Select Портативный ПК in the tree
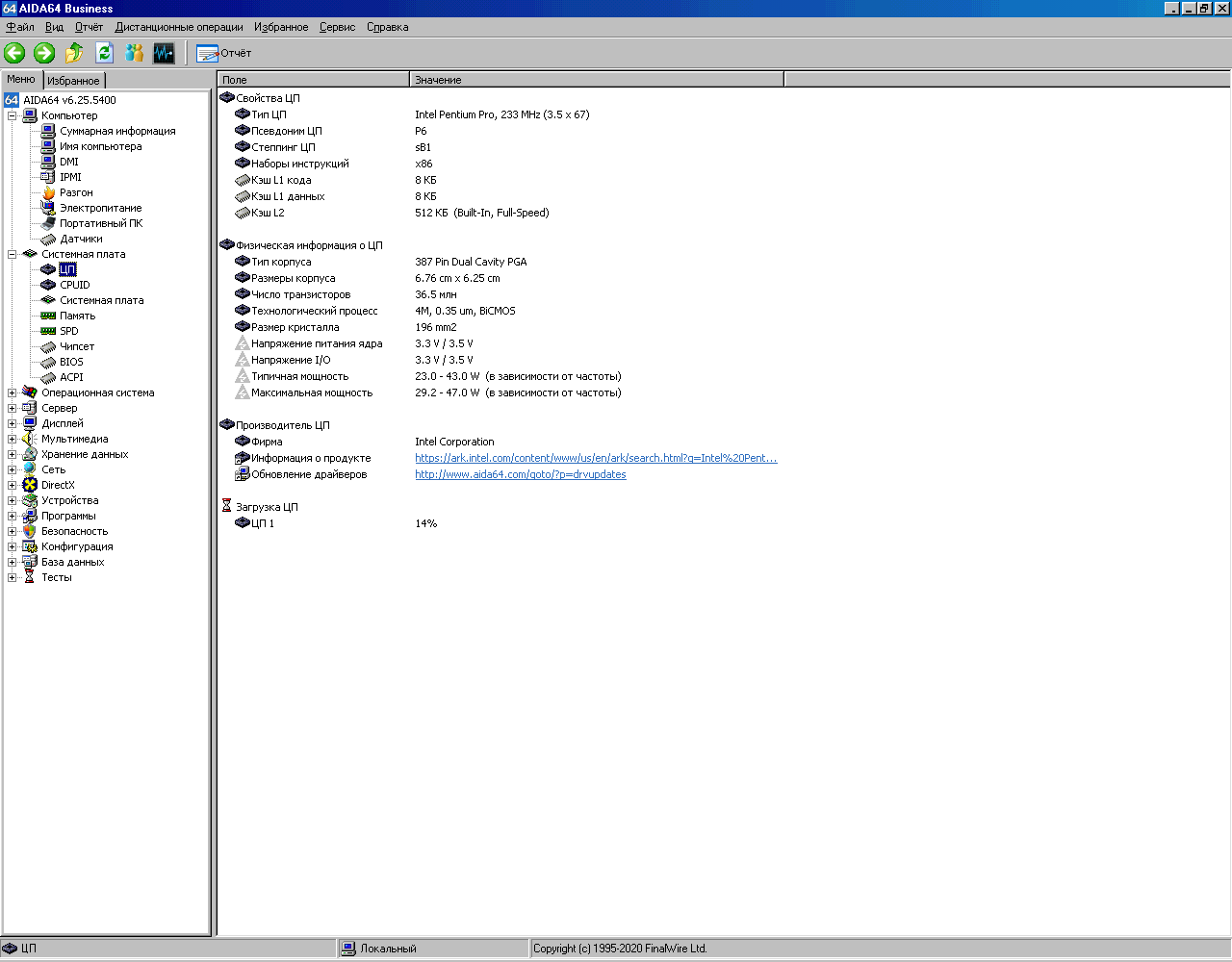1232x962 pixels. tap(101, 223)
